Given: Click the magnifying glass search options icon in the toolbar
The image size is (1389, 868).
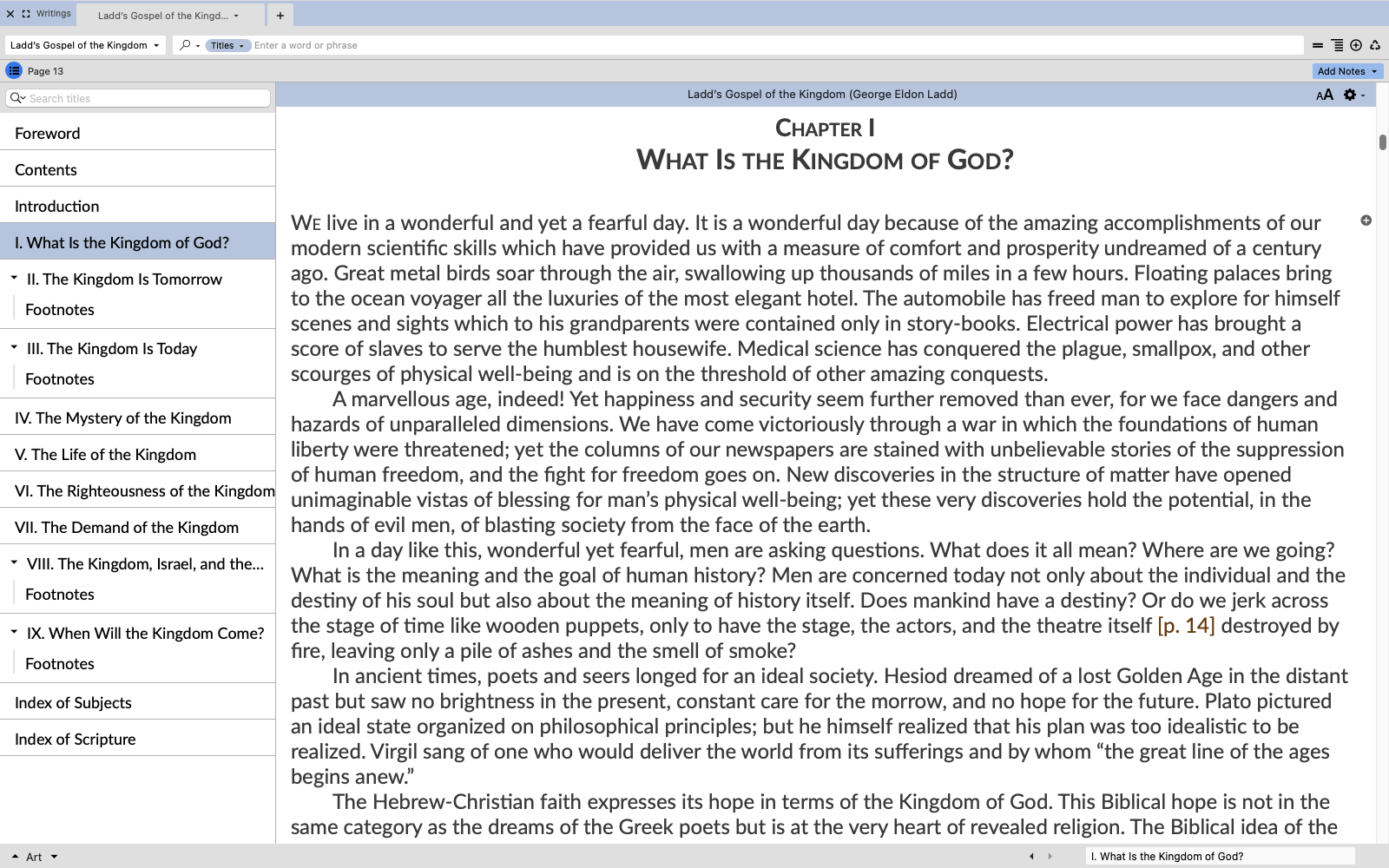Looking at the screenshot, I should pyautogui.click(x=188, y=45).
